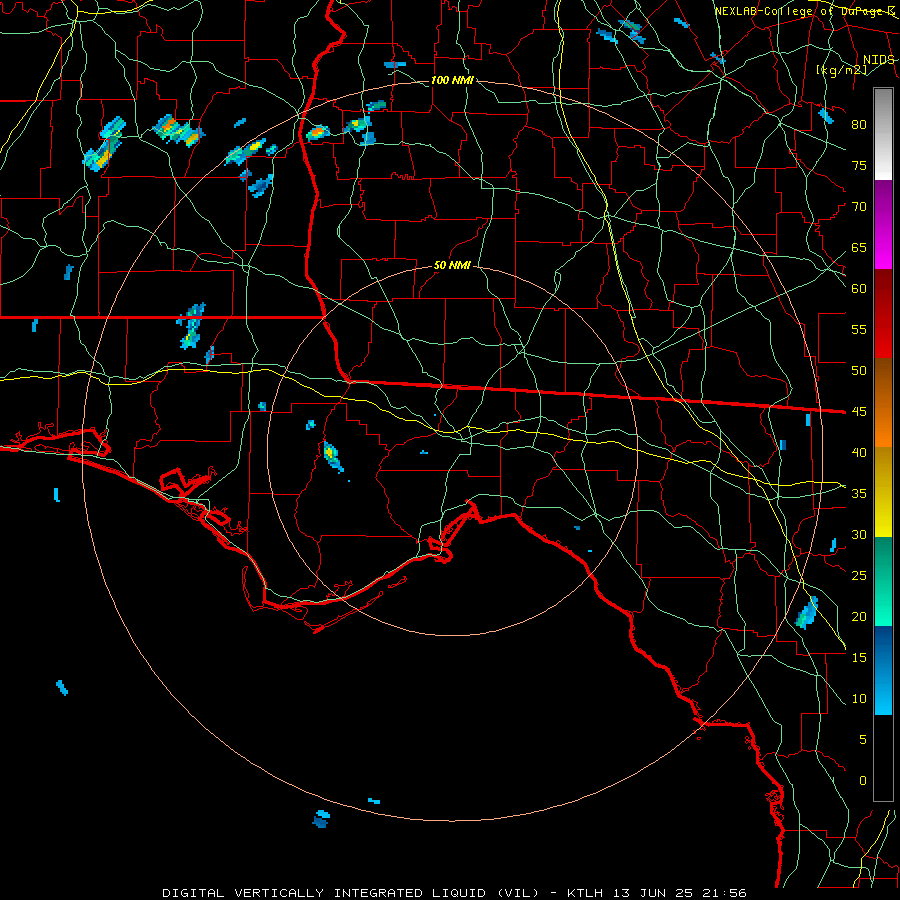Click the 0 value on the VIL scale
This screenshot has height=900, width=900.
coord(863,781)
